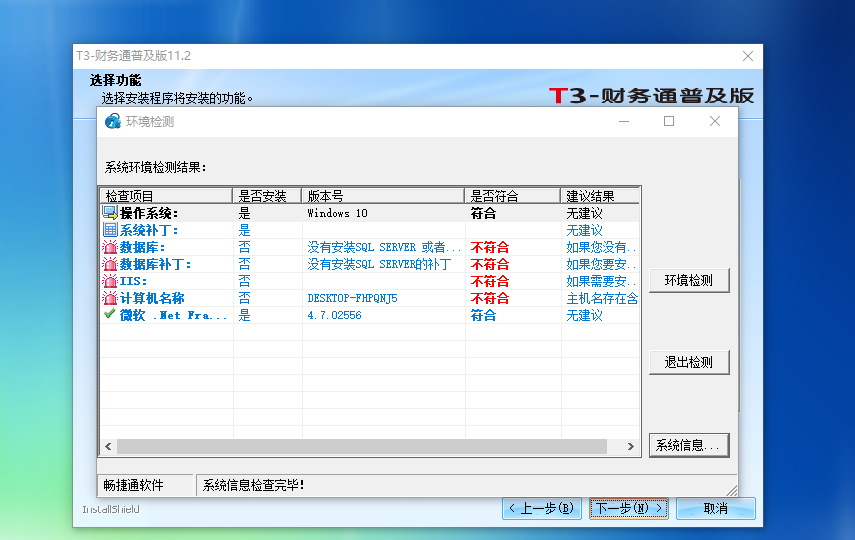This screenshot has height=540, width=855.
Task: Click the 畅捷通软件 status bar panel
Action: pos(146,485)
